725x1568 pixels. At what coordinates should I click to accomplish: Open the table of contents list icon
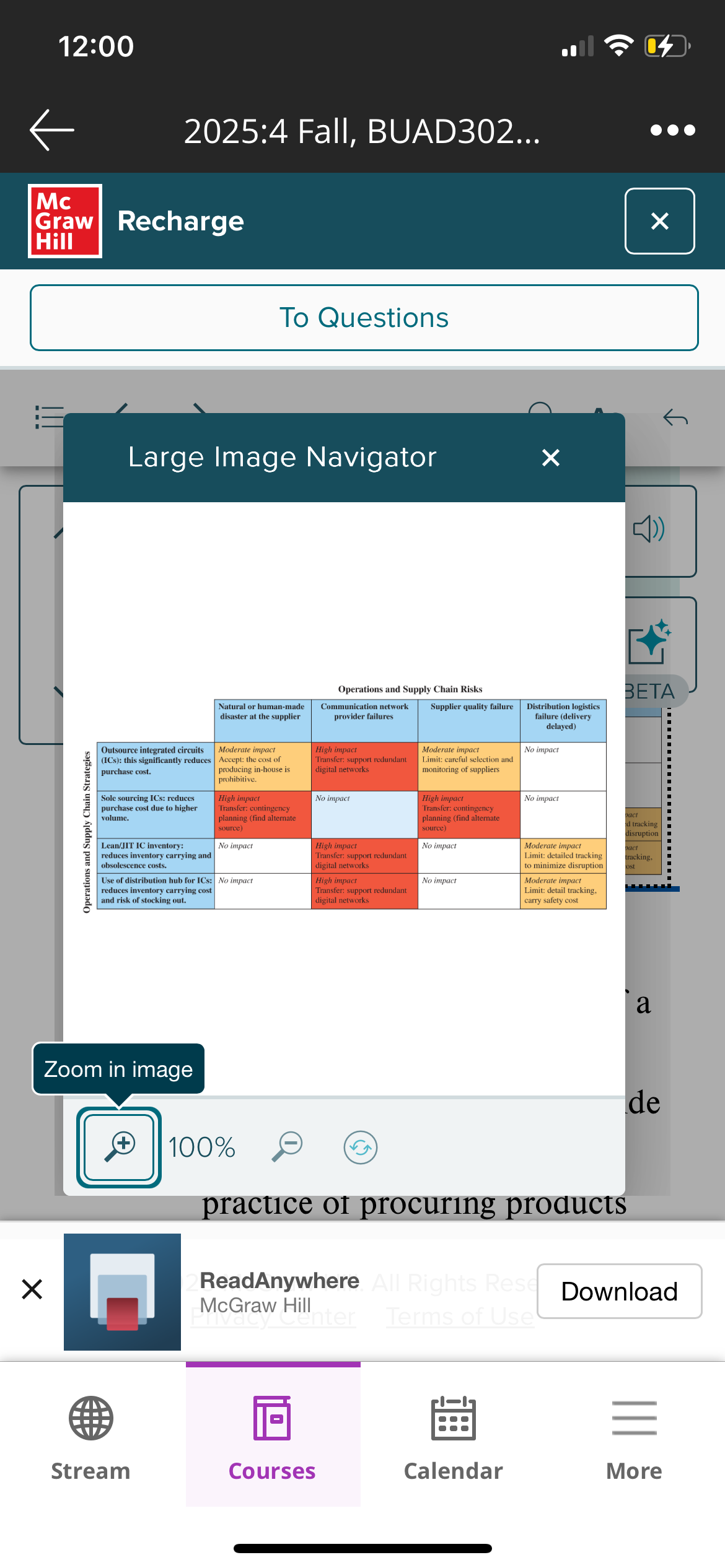(x=48, y=417)
